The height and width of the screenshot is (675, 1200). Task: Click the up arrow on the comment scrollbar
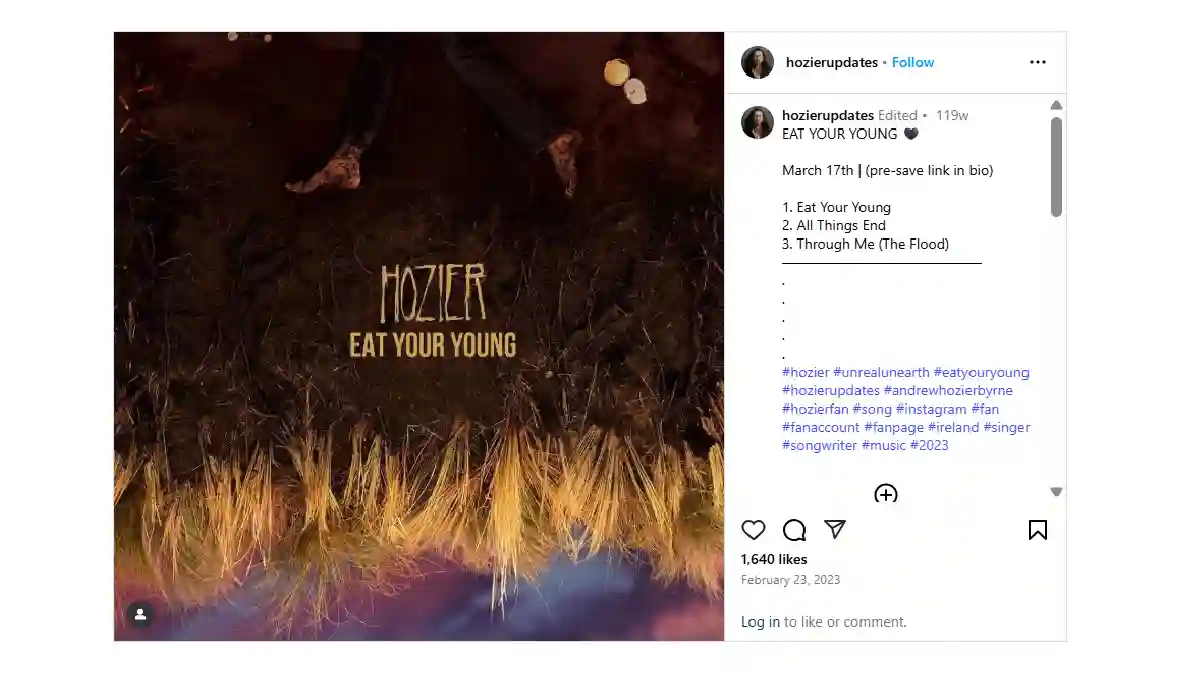(x=1056, y=104)
